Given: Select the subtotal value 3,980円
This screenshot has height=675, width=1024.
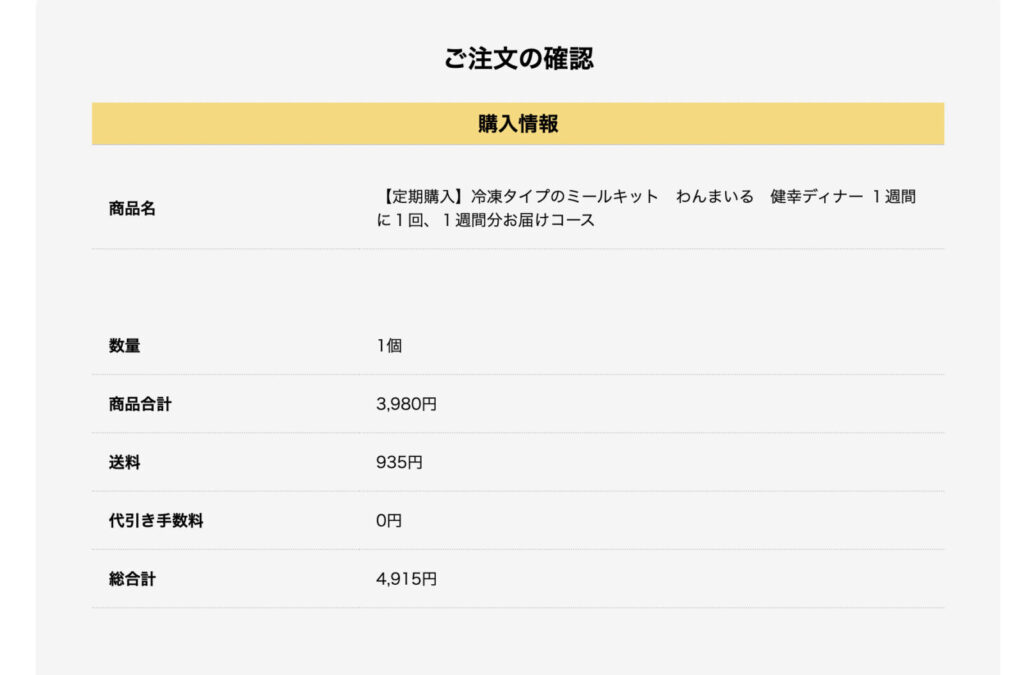Looking at the screenshot, I should 406,404.
